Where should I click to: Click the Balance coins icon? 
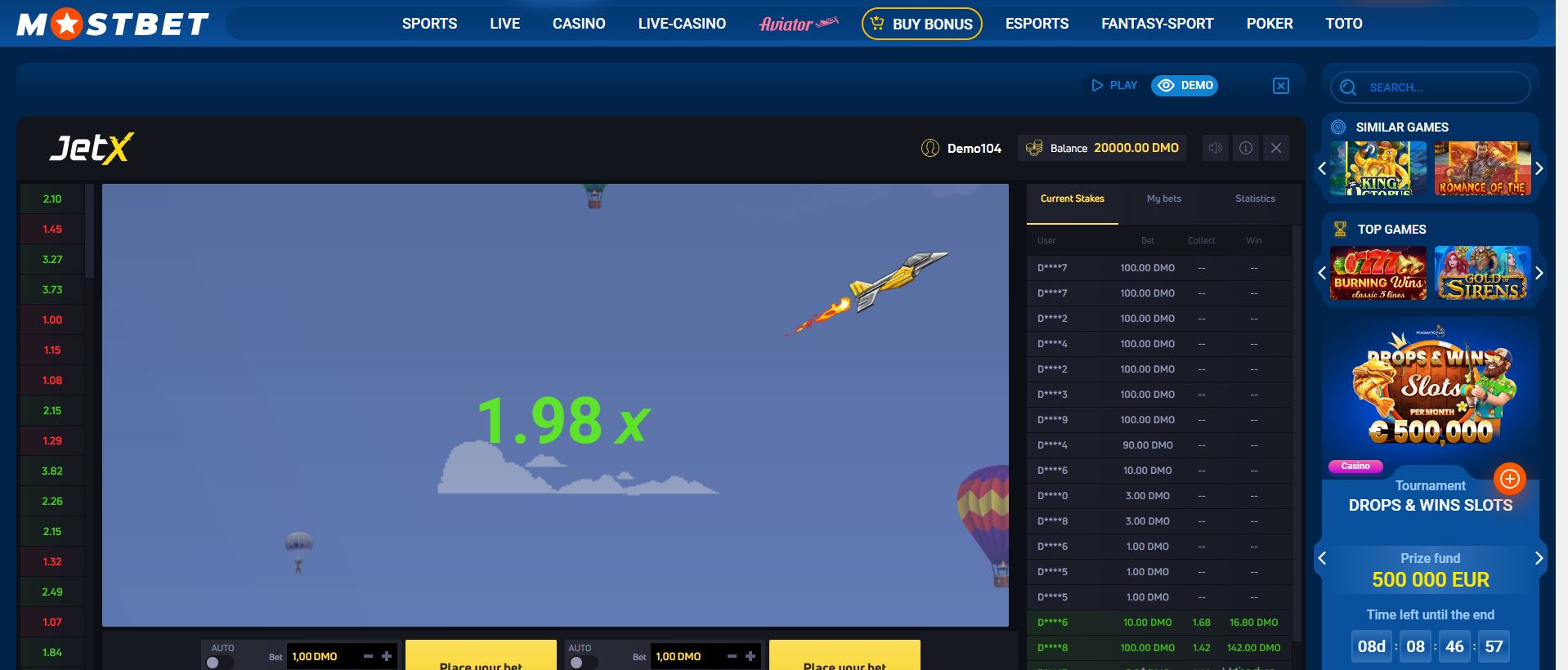(x=1034, y=148)
